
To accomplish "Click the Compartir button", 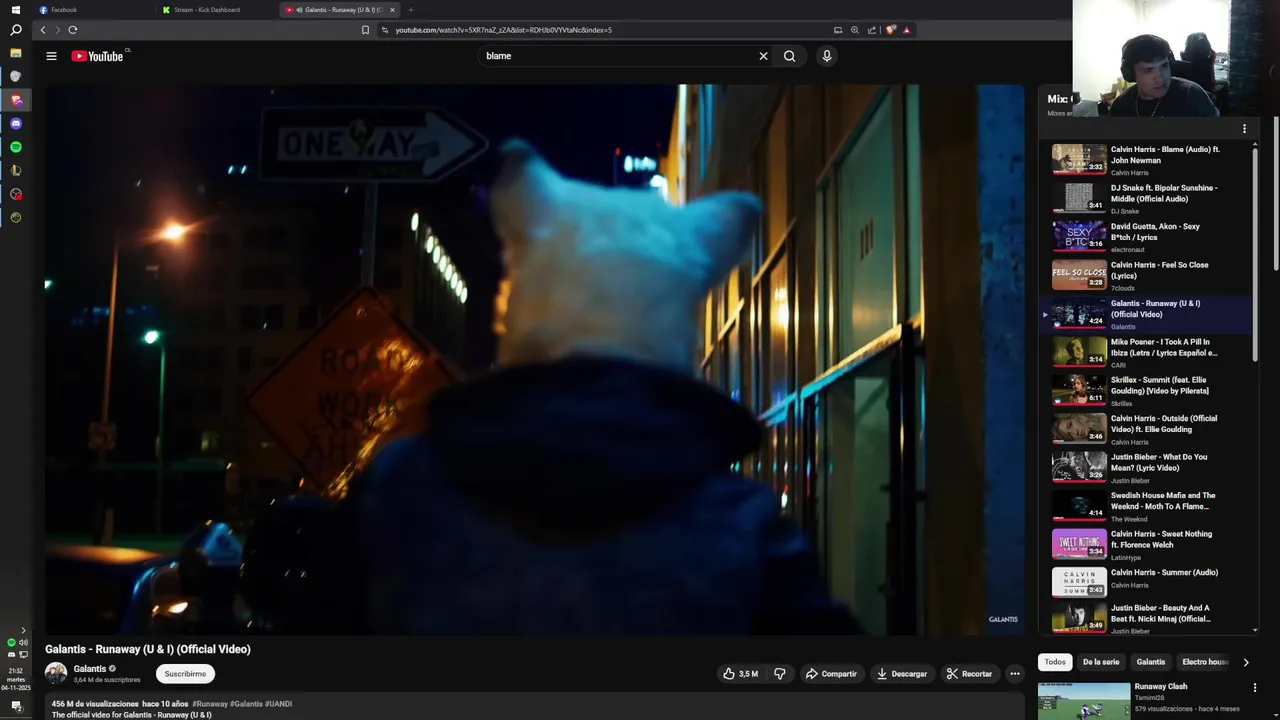I will [832, 674].
